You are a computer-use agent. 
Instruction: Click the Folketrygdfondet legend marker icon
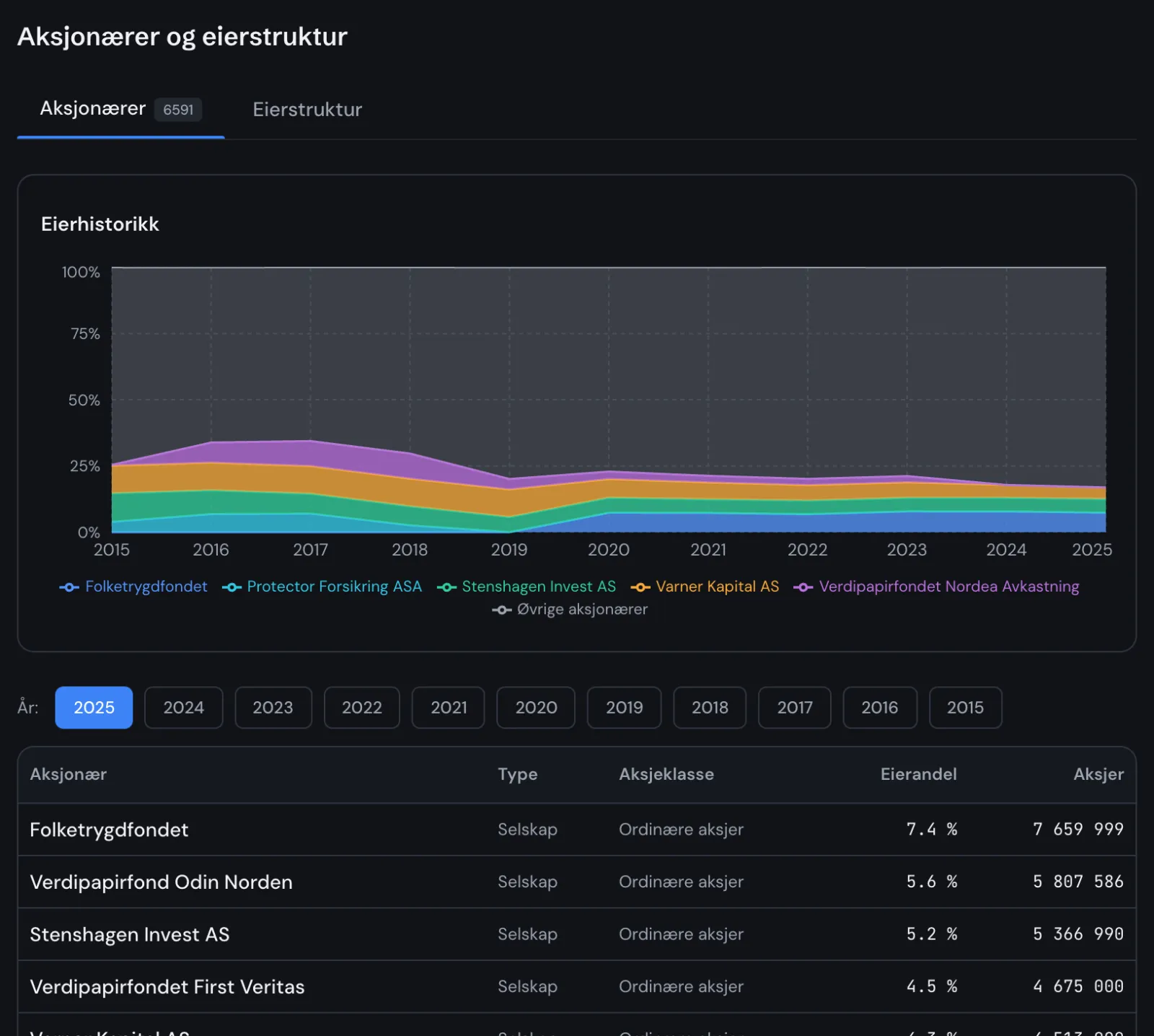pyautogui.click(x=69, y=587)
